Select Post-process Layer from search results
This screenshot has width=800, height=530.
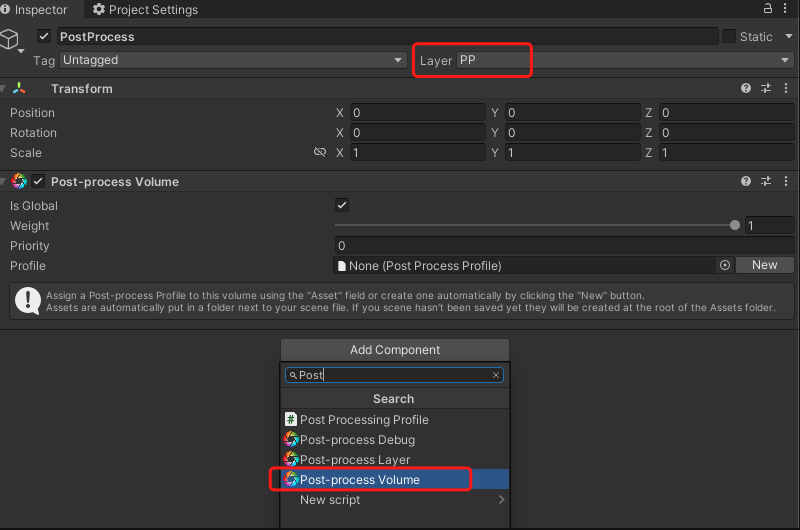pos(355,460)
